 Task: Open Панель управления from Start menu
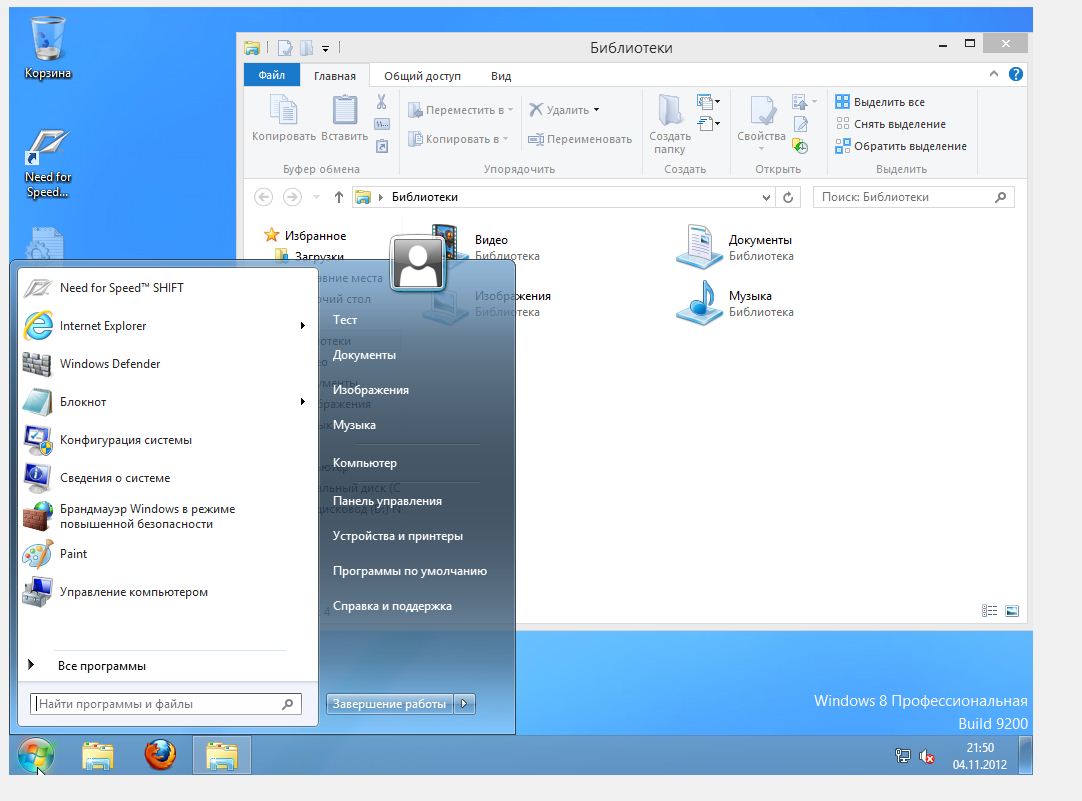click(x=387, y=501)
